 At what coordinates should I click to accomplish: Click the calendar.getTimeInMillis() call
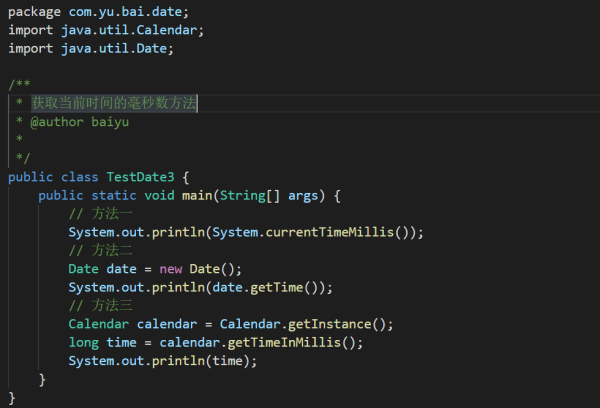pyautogui.click(x=257, y=343)
